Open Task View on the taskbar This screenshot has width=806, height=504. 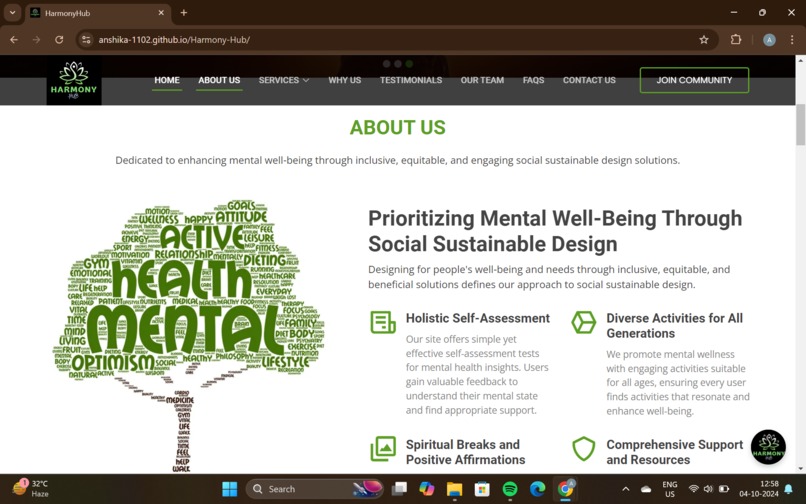click(x=399, y=489)
